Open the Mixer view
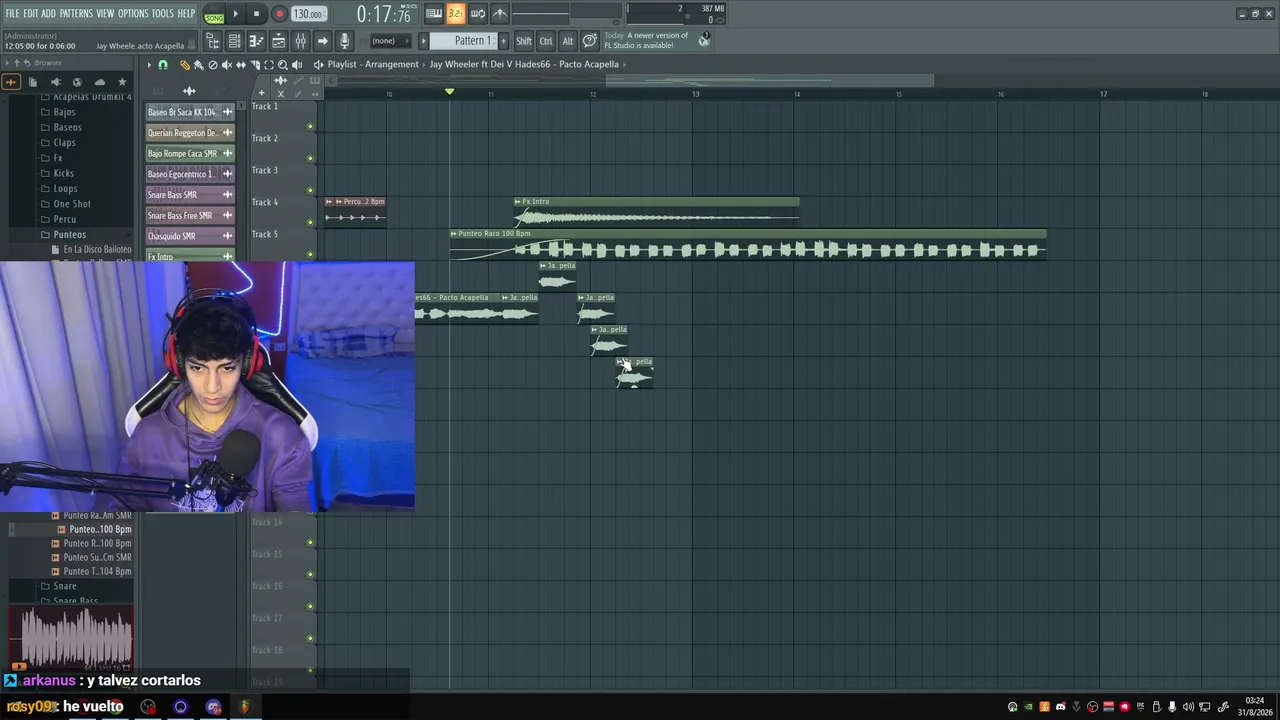The height and width of the screenshot is (720, 1280). click(300, 41)
